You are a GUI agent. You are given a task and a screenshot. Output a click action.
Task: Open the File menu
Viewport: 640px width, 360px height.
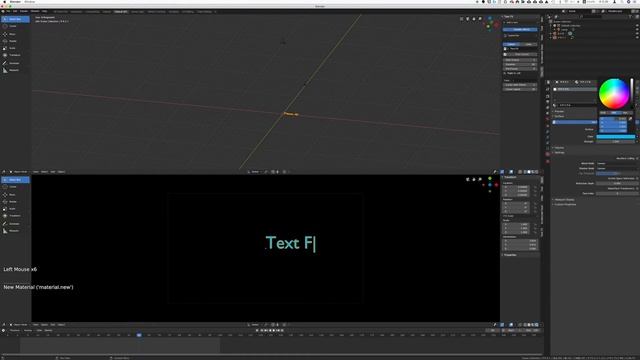[8, 11]
